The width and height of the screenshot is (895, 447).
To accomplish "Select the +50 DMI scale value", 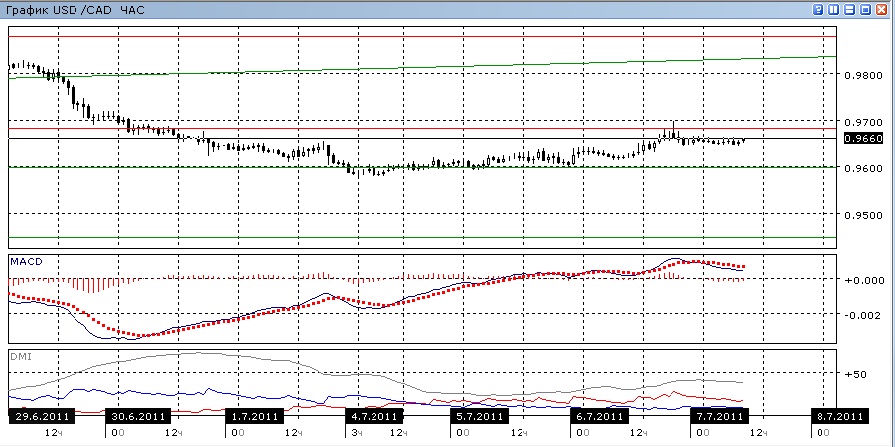I will [856, 374].
